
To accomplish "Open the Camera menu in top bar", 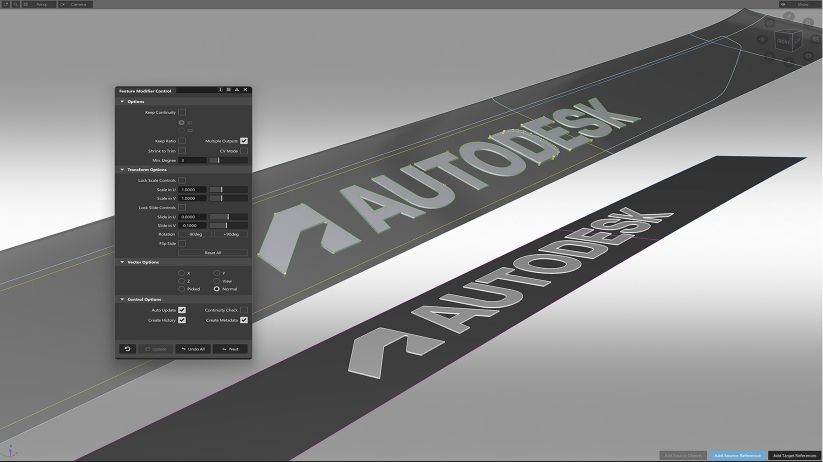I will pos(78,4).
